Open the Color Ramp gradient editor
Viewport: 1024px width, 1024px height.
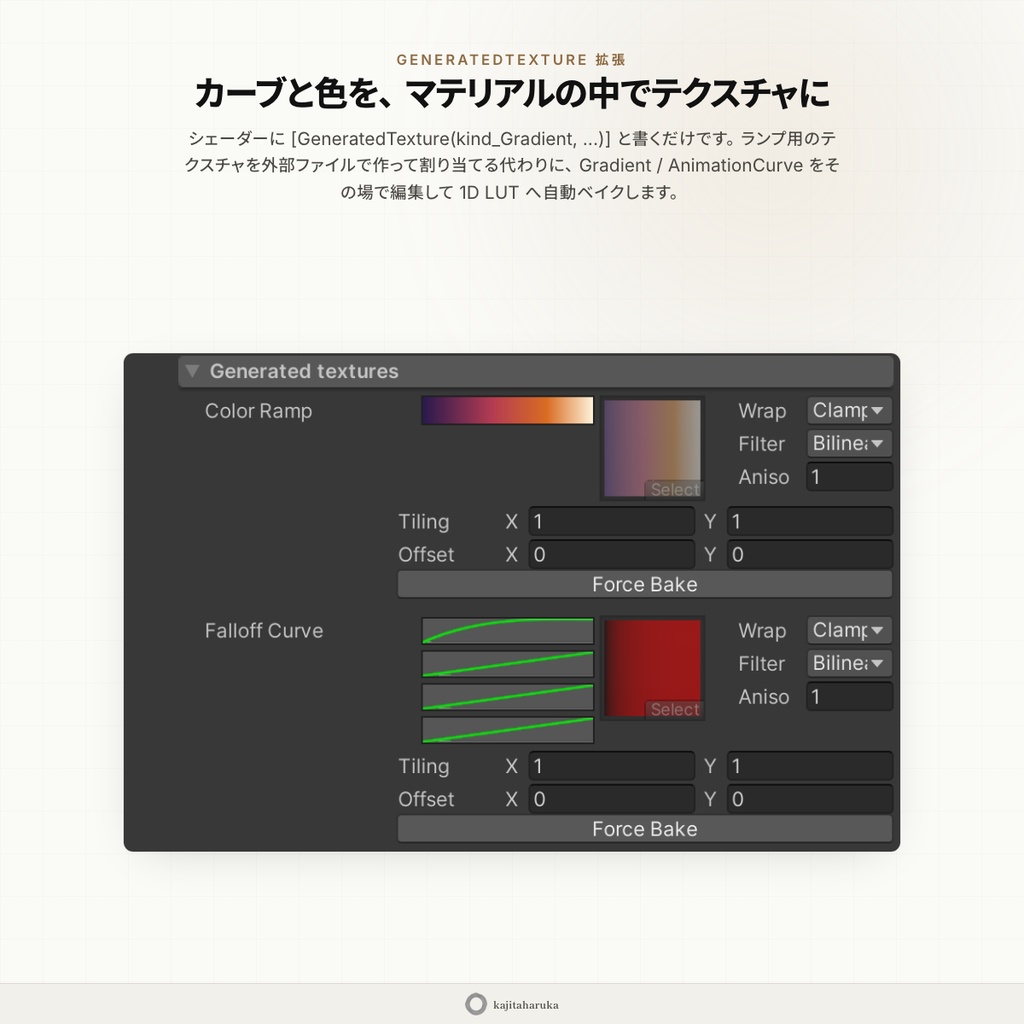click(507, 411)
